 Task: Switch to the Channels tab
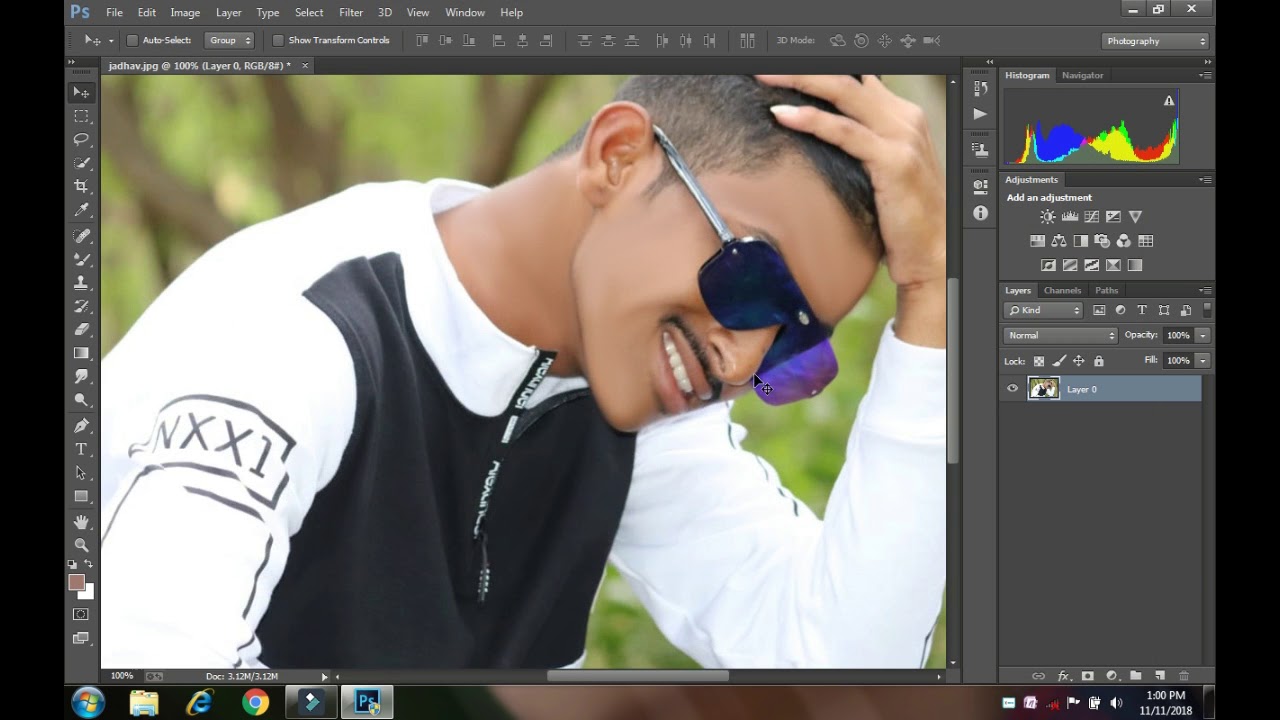(1062, 290)
